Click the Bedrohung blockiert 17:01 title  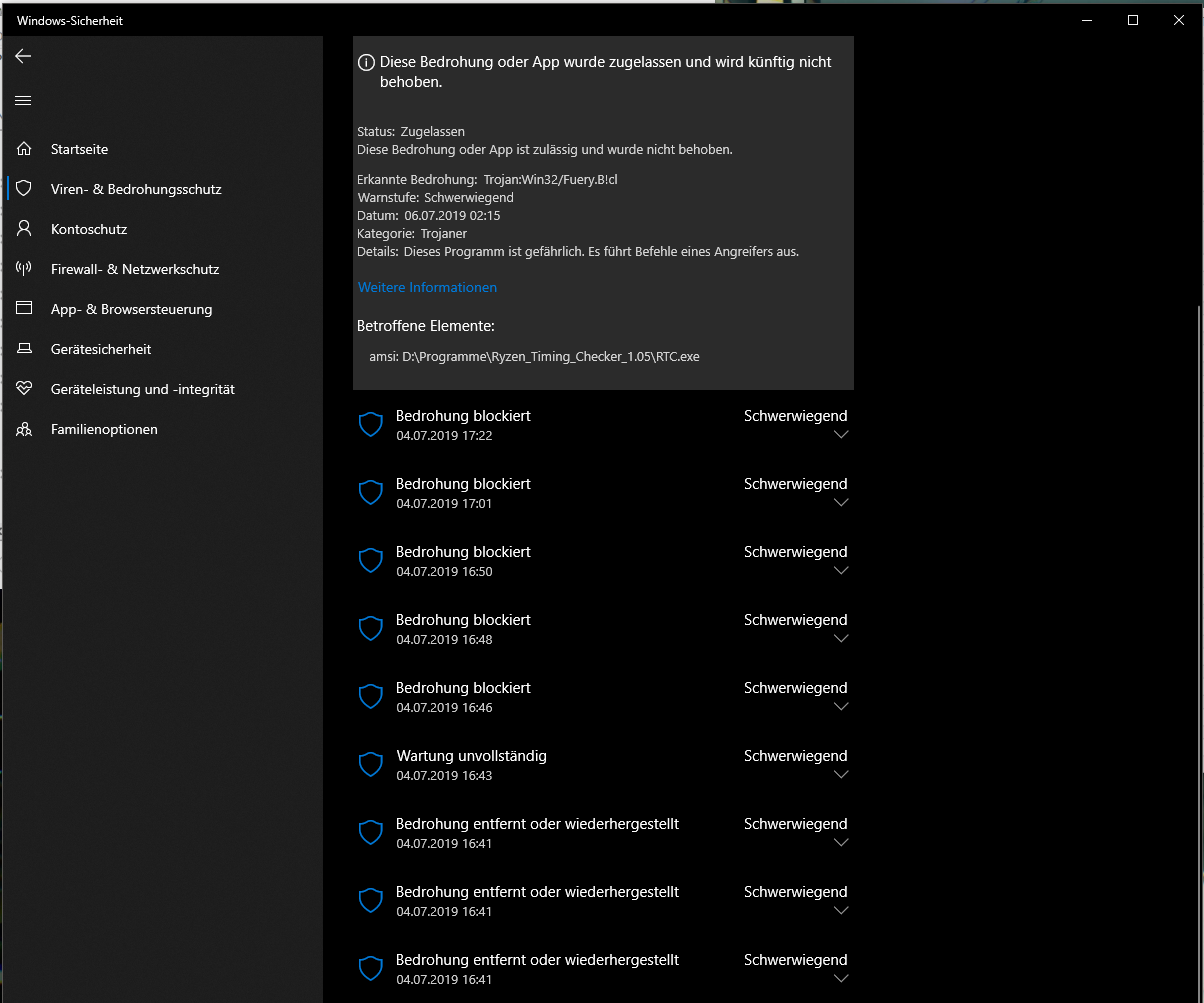463,484
